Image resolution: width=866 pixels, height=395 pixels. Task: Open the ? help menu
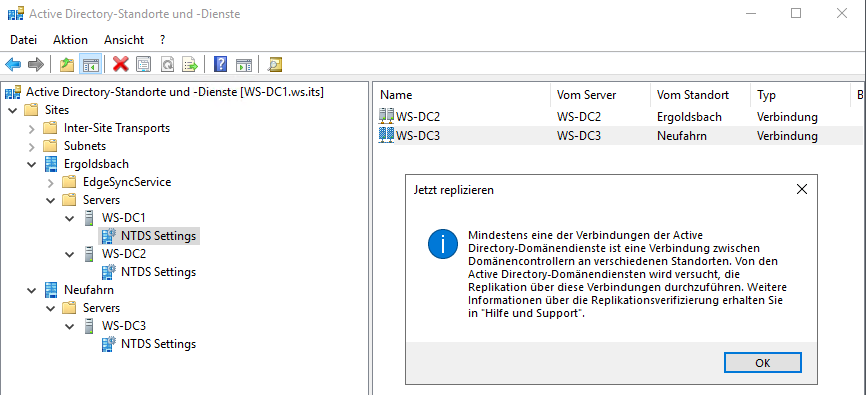click(162, 40)
